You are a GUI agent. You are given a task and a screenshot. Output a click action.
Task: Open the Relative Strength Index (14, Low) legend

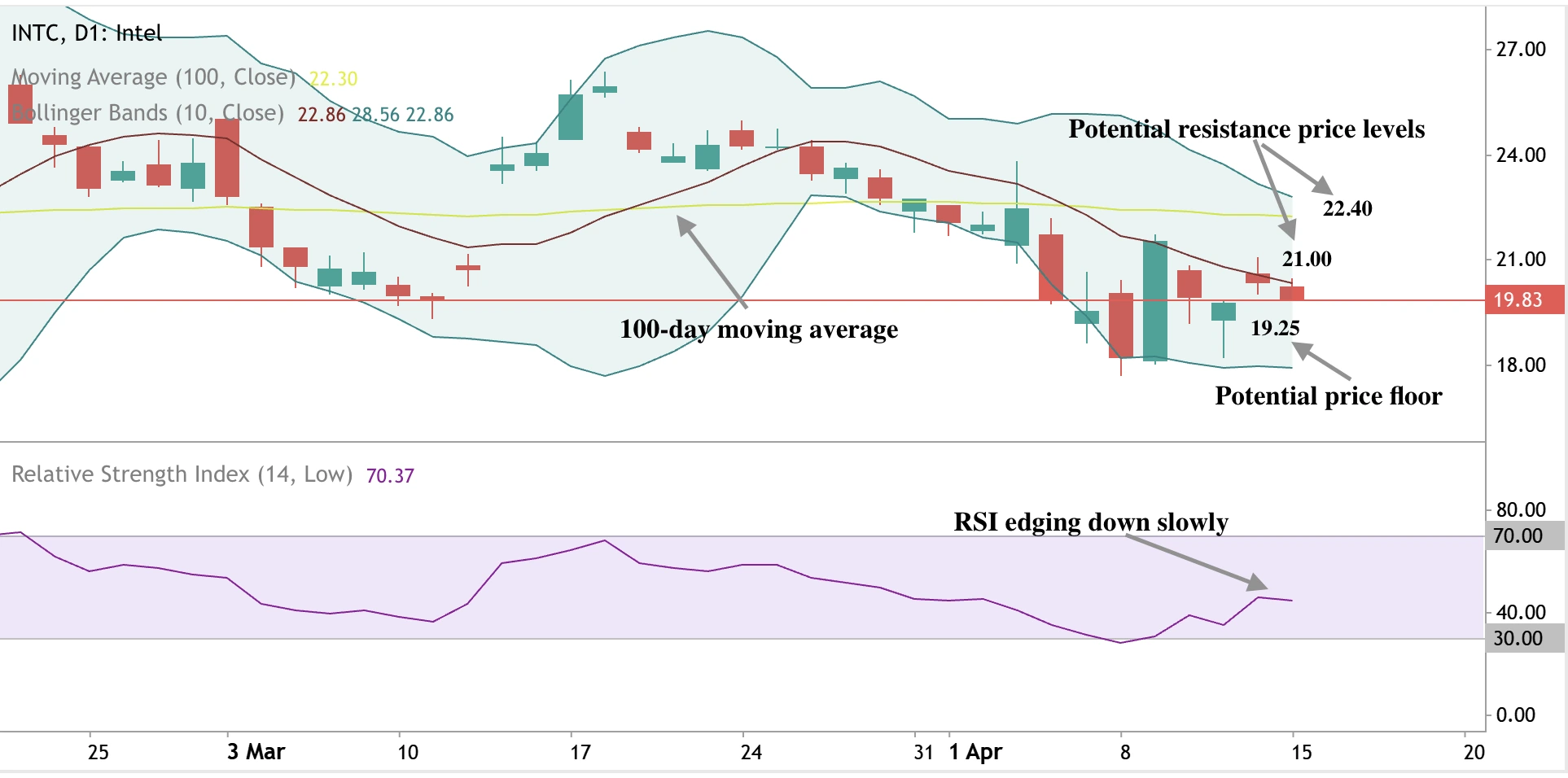[182, 474]
